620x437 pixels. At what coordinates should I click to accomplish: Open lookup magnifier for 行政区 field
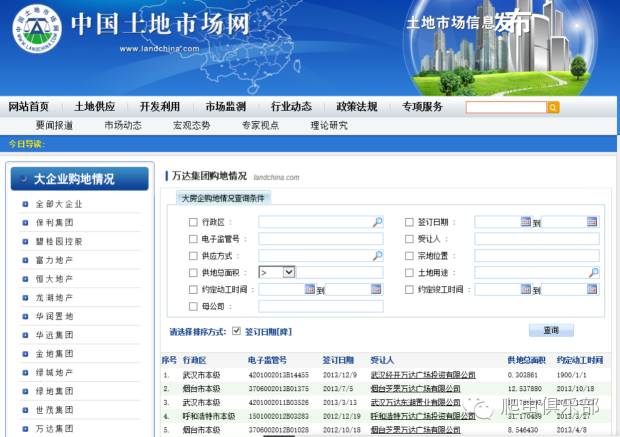click(378, 222)
